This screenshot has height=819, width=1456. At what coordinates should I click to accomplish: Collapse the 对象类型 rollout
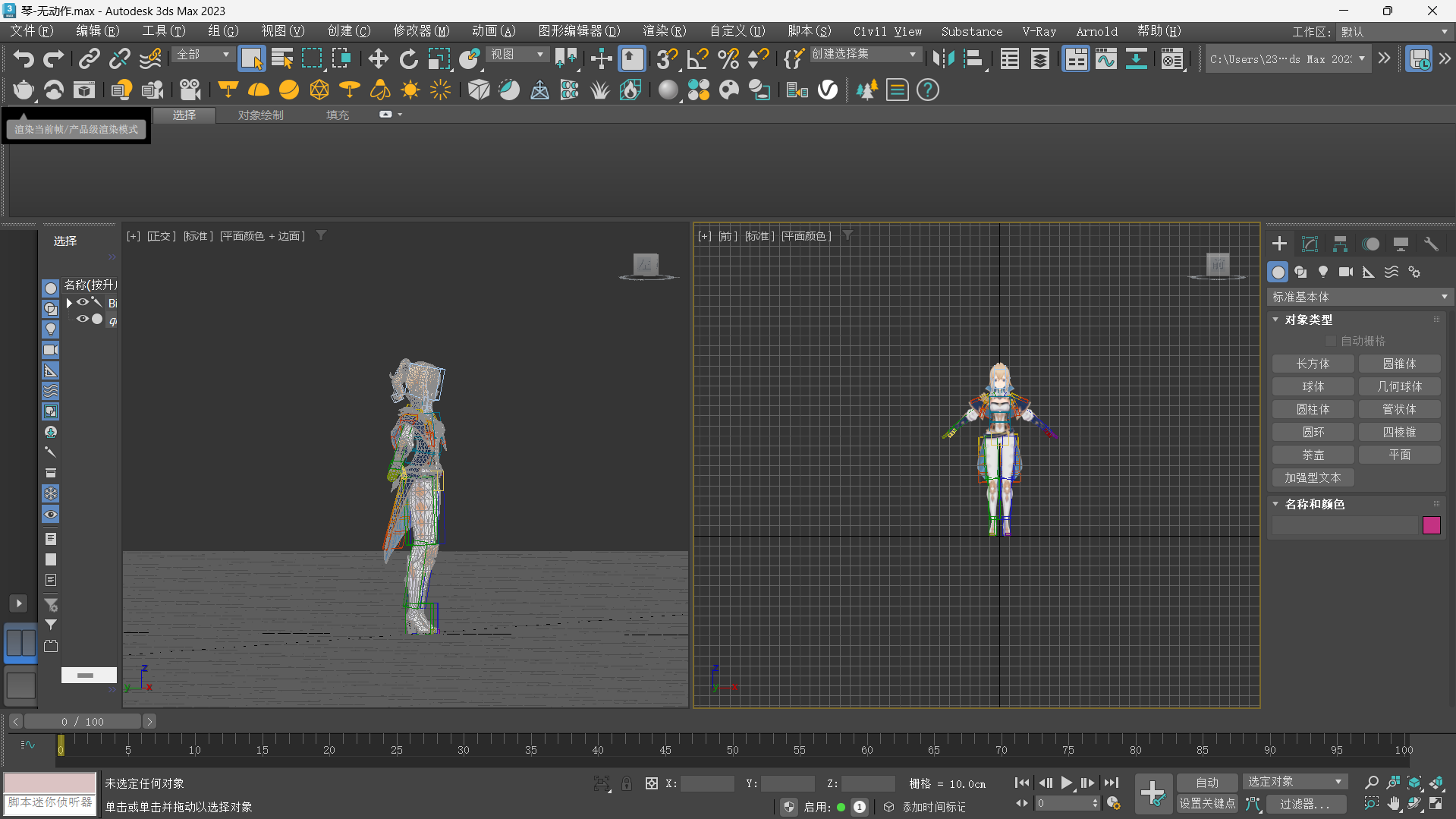pyautogui.click(x=1275, y=320)
